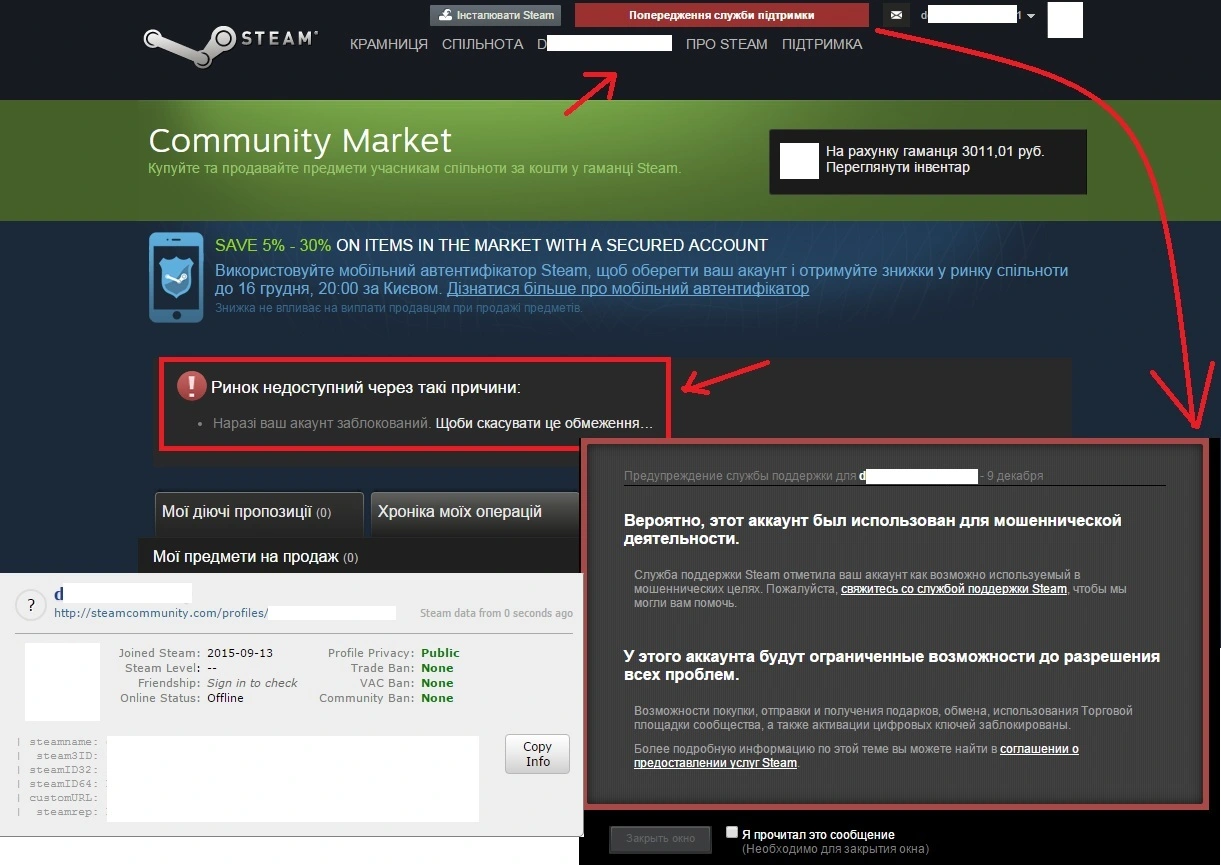
Task: Open 'Переглянути інвентар' link
Action: tap(898, 168)
